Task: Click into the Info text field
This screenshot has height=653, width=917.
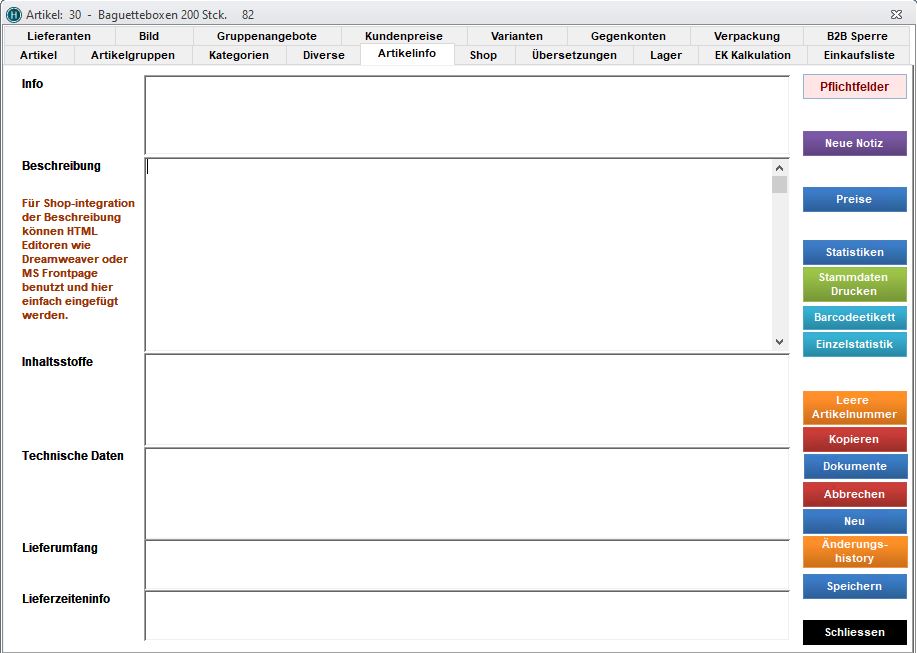Action: coord(466,115)
